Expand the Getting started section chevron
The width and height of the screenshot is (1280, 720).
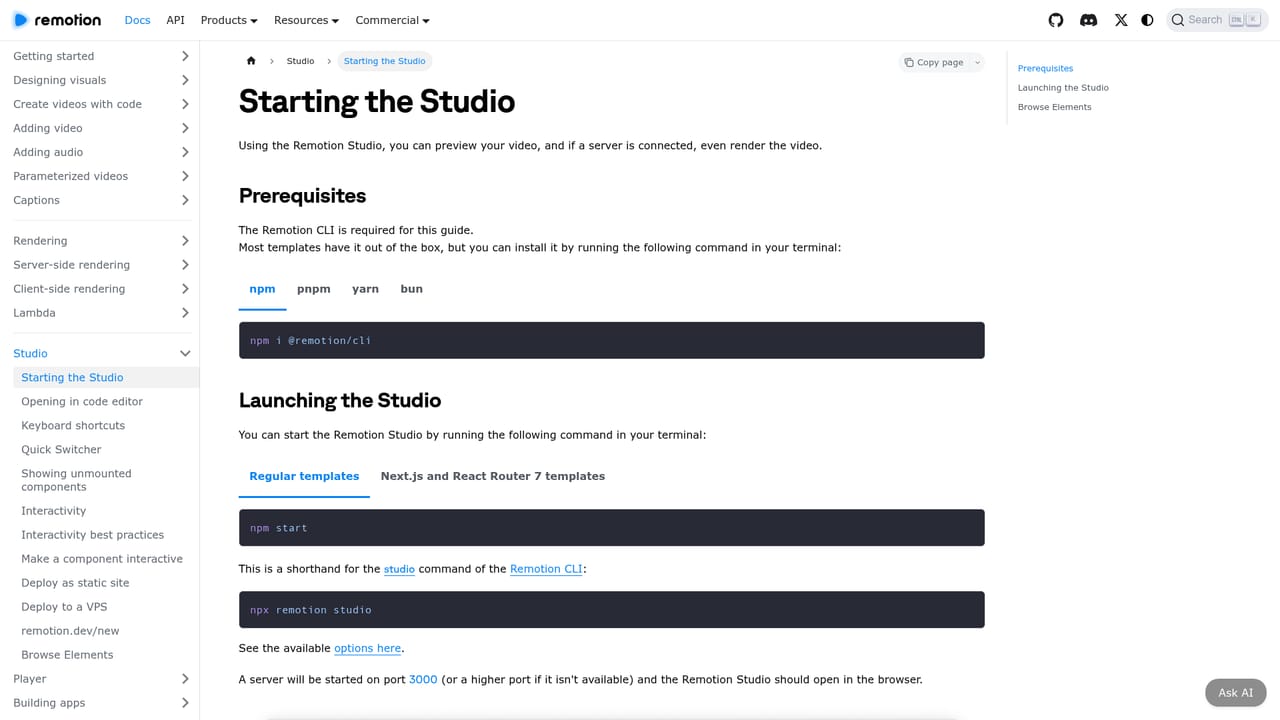[185, 56]
